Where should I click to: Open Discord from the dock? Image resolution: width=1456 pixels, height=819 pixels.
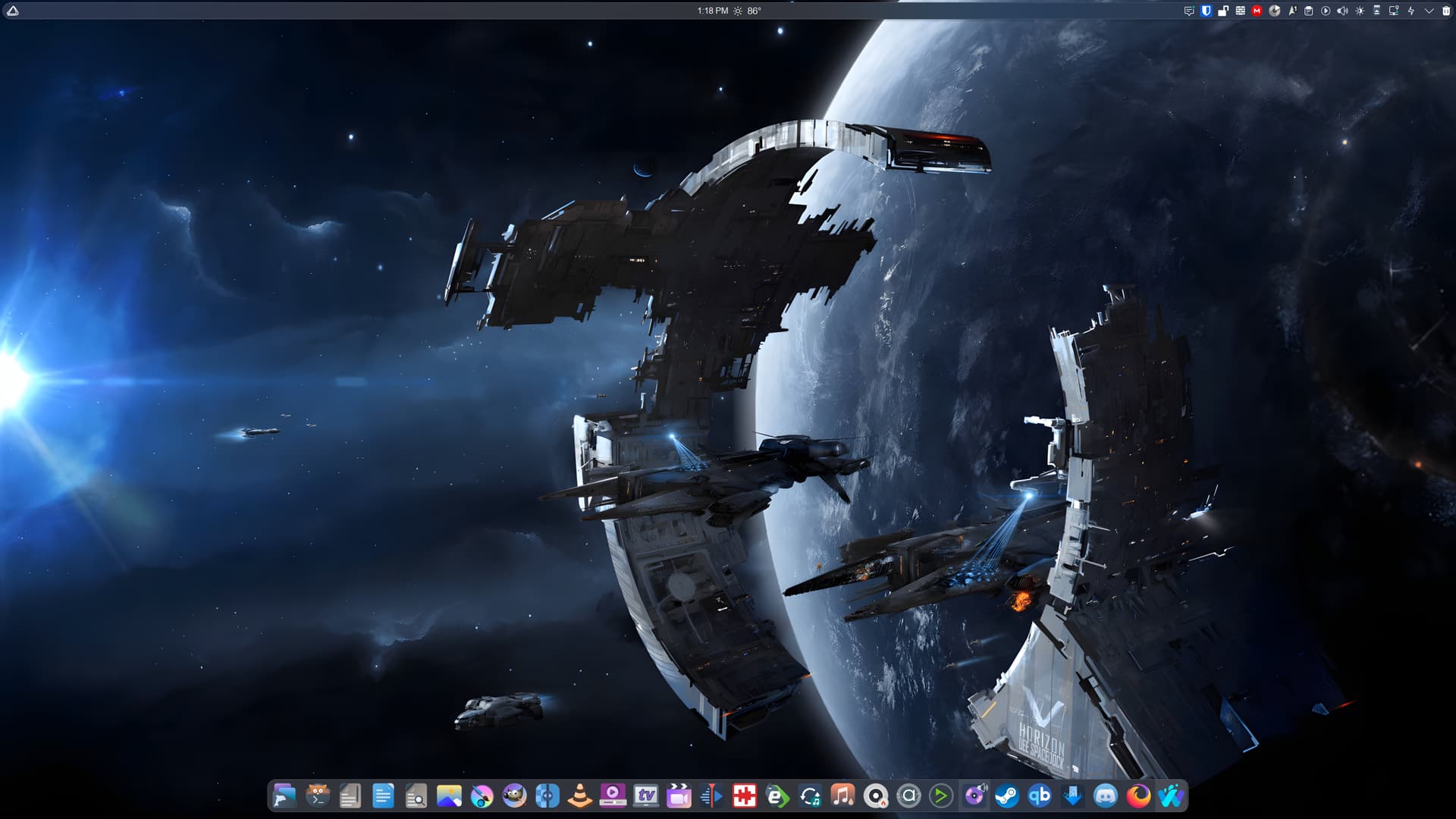click(x=1106, y=795)
